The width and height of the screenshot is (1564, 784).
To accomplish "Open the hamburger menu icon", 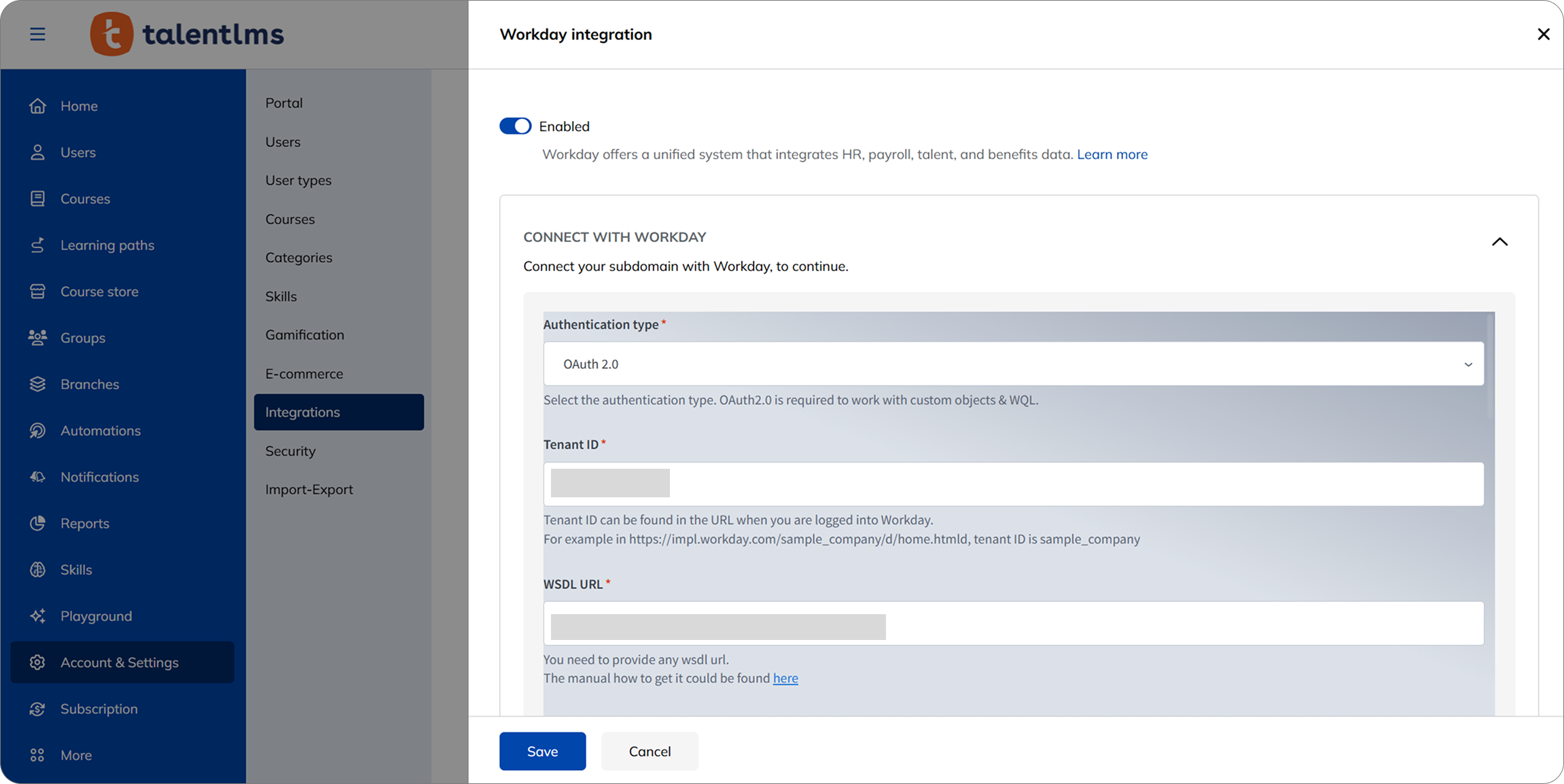I will [x=37, y=34].
